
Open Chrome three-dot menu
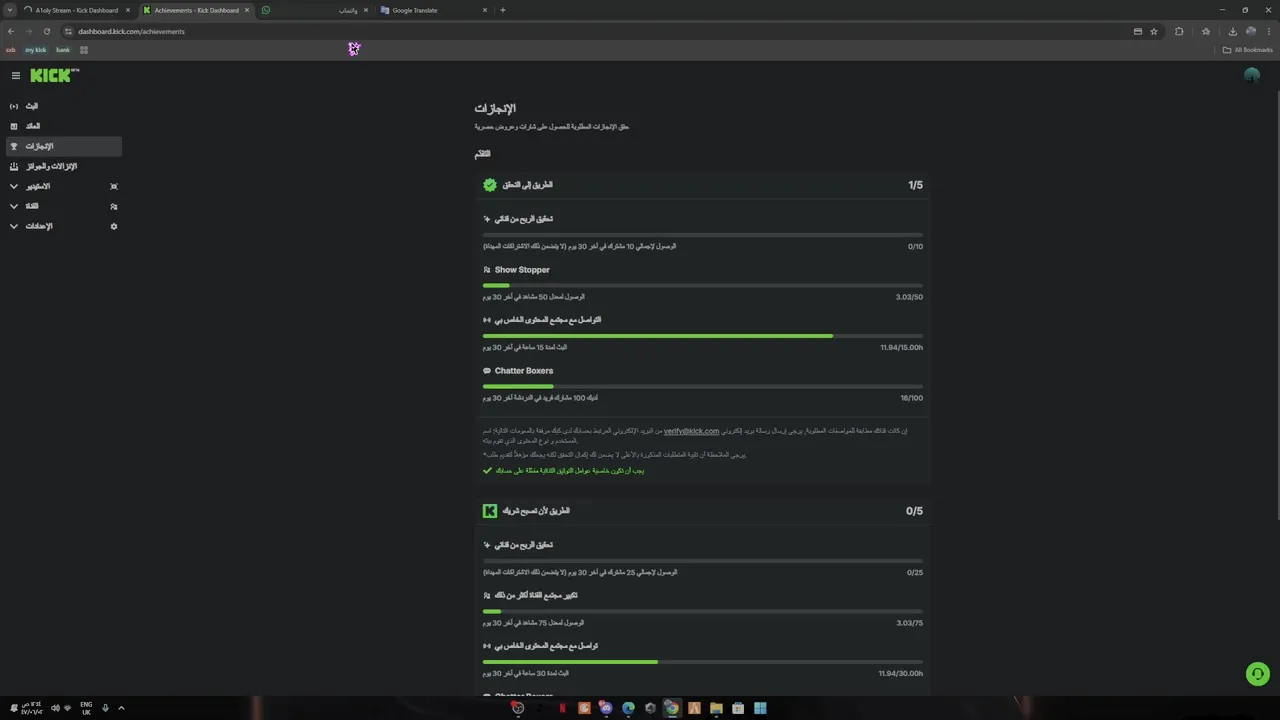click(1268, 31)
